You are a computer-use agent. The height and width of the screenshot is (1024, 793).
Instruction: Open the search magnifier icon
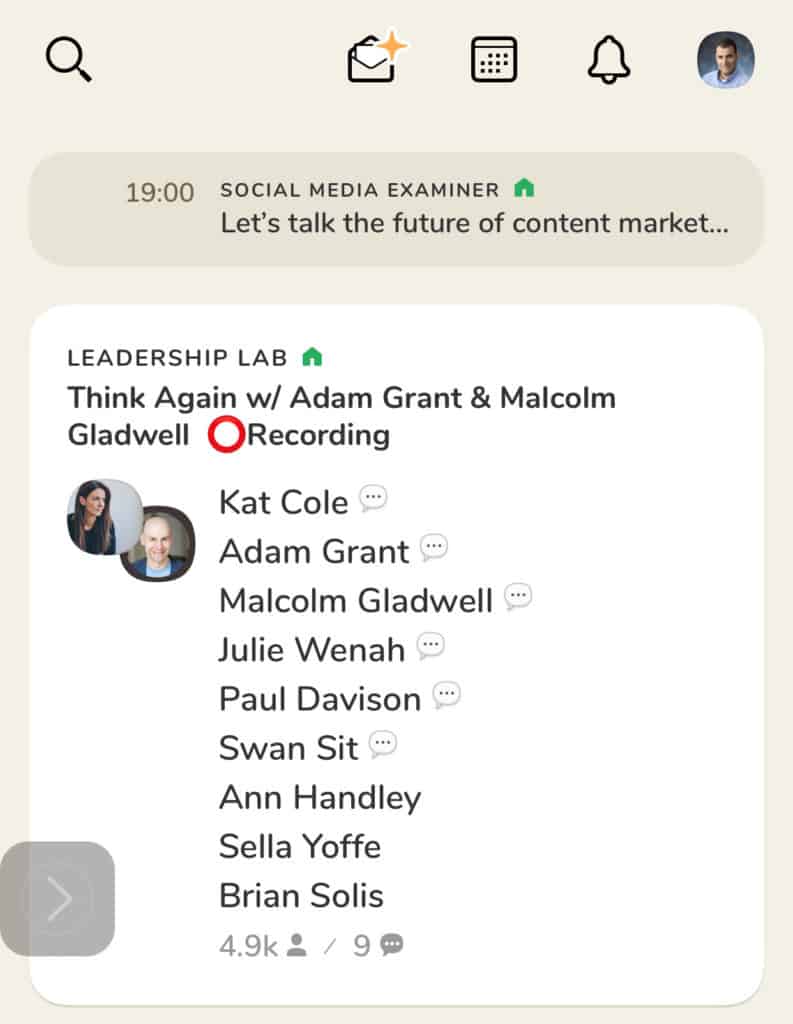click(x=68, y=60)
